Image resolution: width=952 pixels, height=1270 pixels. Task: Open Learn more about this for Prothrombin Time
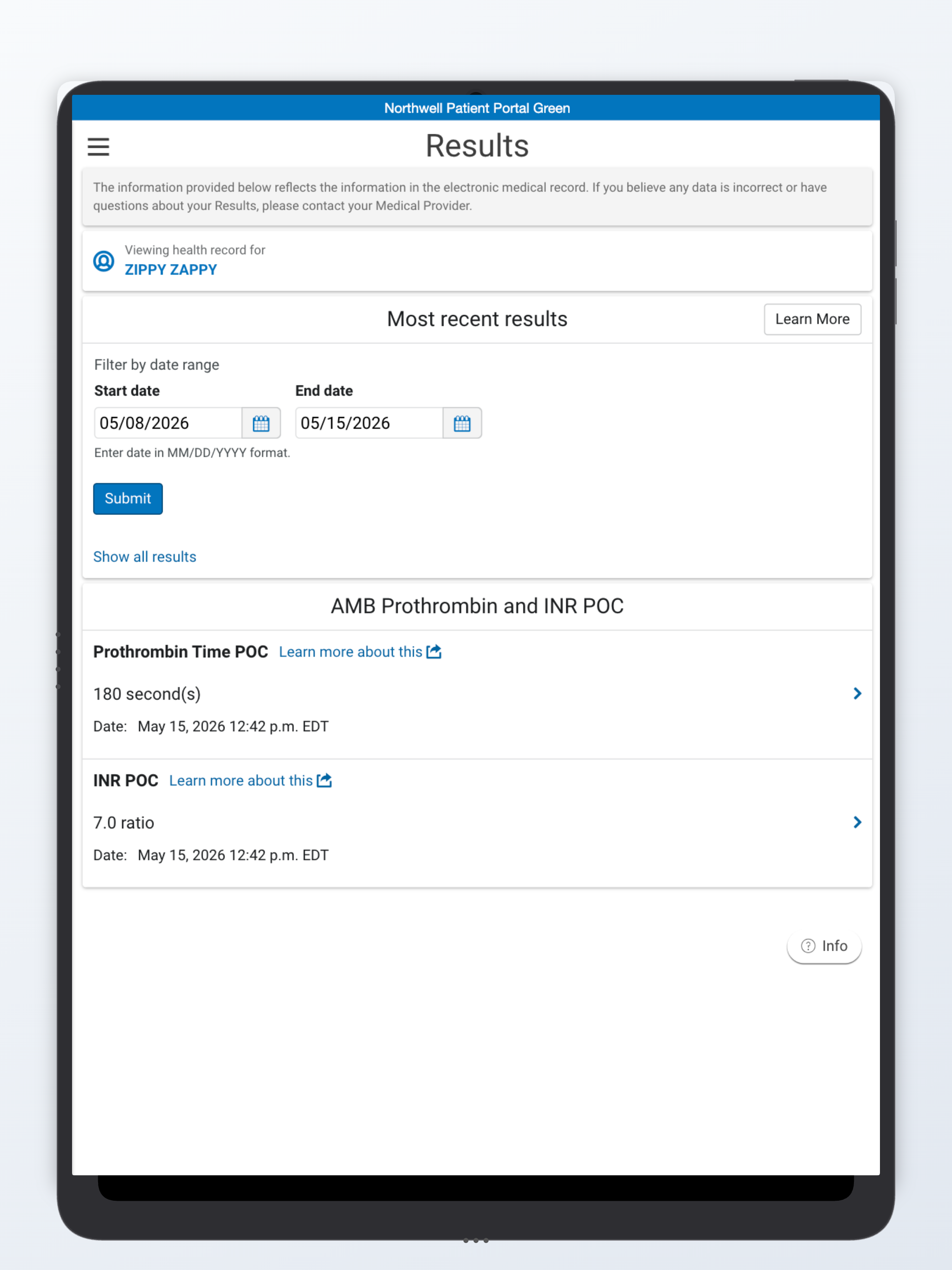click(351, 652)
